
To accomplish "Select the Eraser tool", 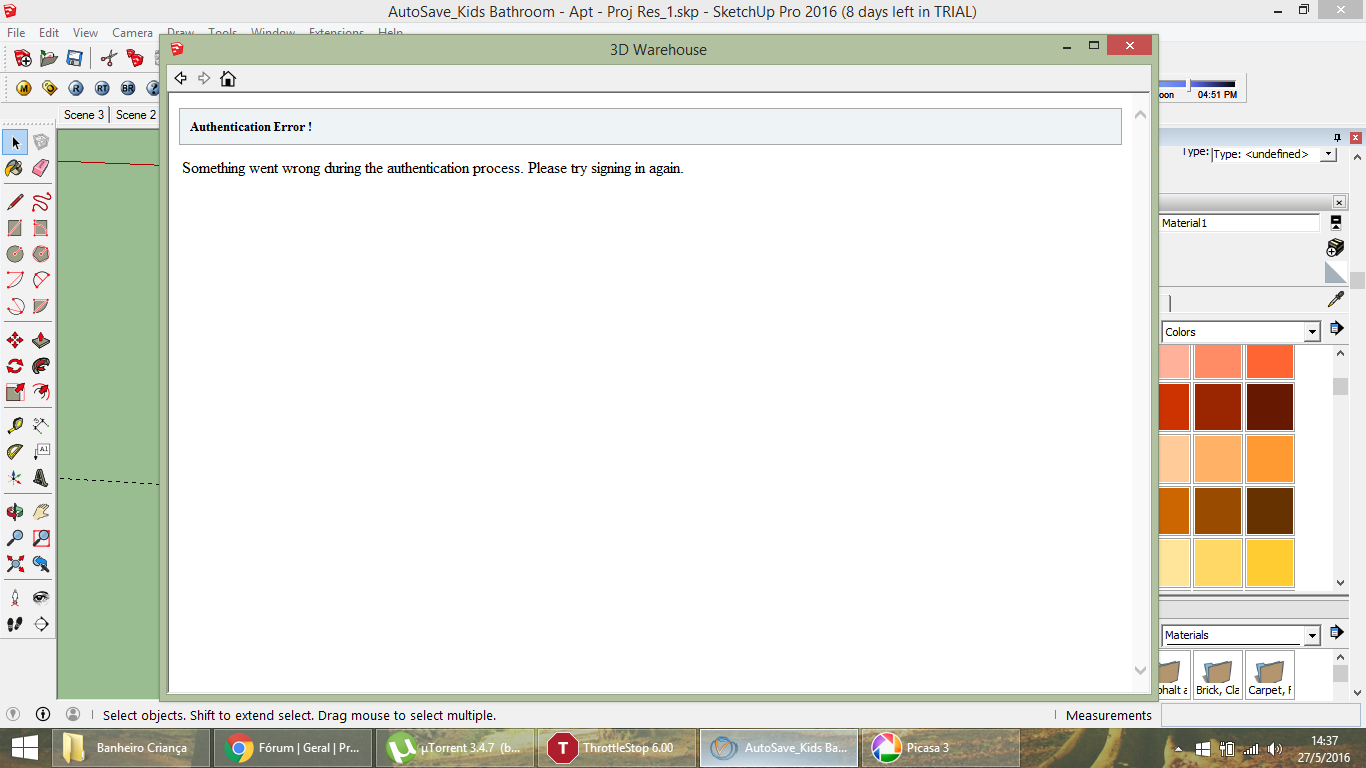I will pyautogui.click(x=41, y=168).
